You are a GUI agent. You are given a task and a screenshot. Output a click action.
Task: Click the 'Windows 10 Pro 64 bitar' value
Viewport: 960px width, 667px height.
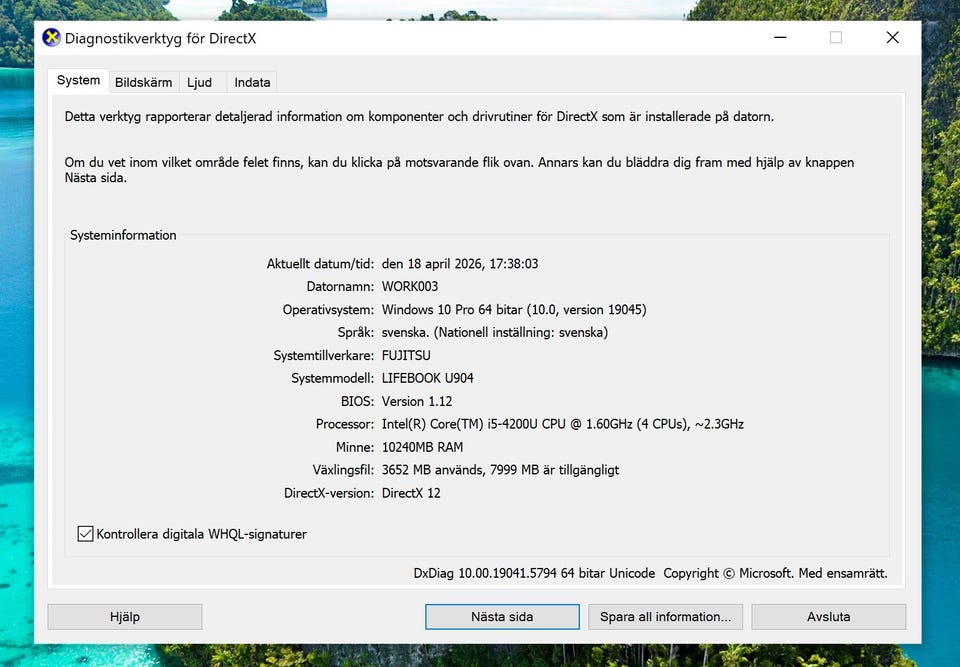coord(514,310)
